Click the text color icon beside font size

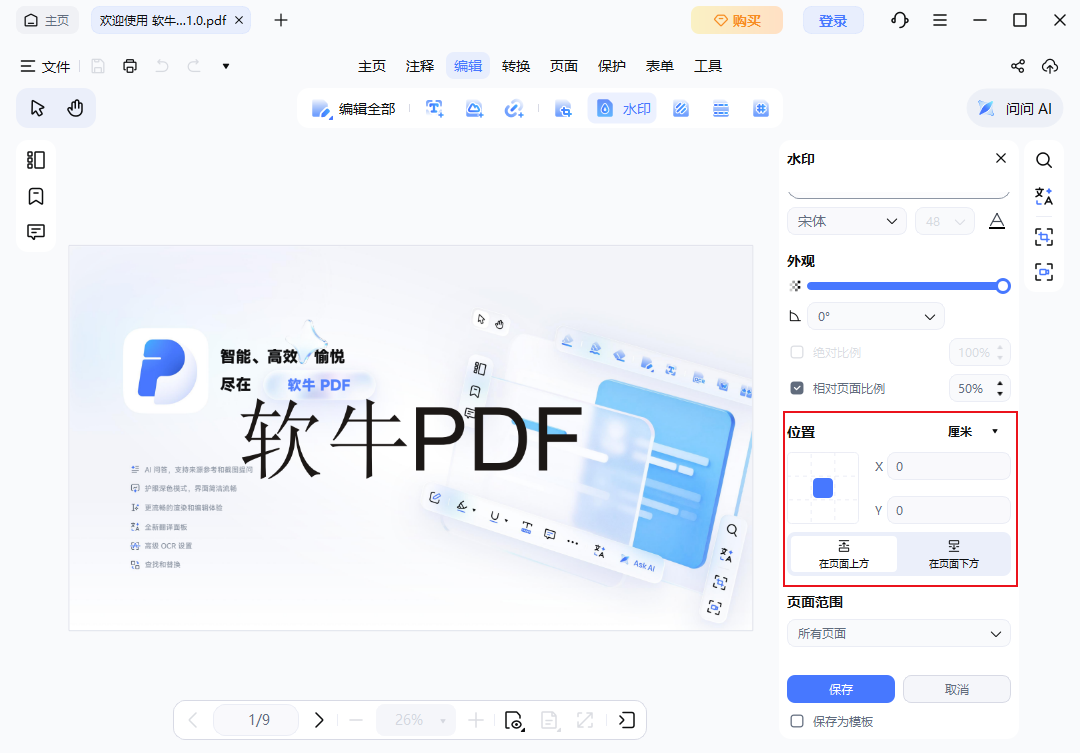tap(997, 221)
